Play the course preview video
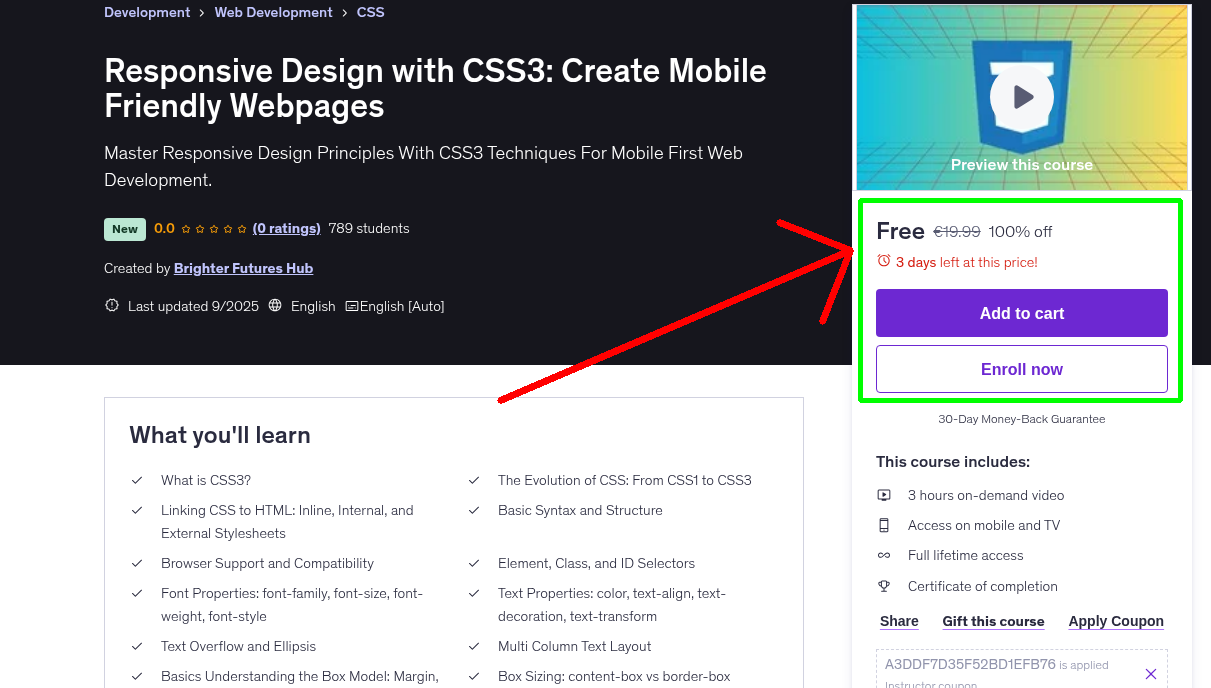This screenshot has height=688, width=1211. [x=1021, y=97]
